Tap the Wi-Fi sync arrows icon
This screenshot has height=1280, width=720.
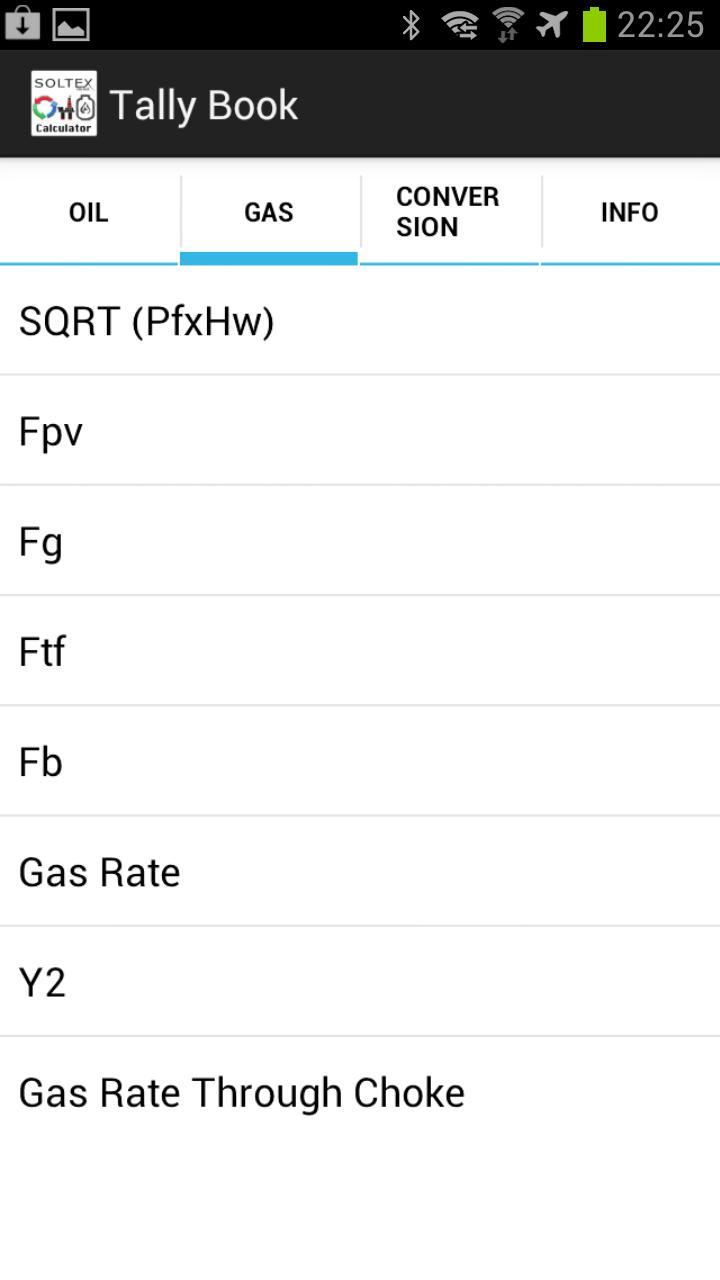coord(460,24)
